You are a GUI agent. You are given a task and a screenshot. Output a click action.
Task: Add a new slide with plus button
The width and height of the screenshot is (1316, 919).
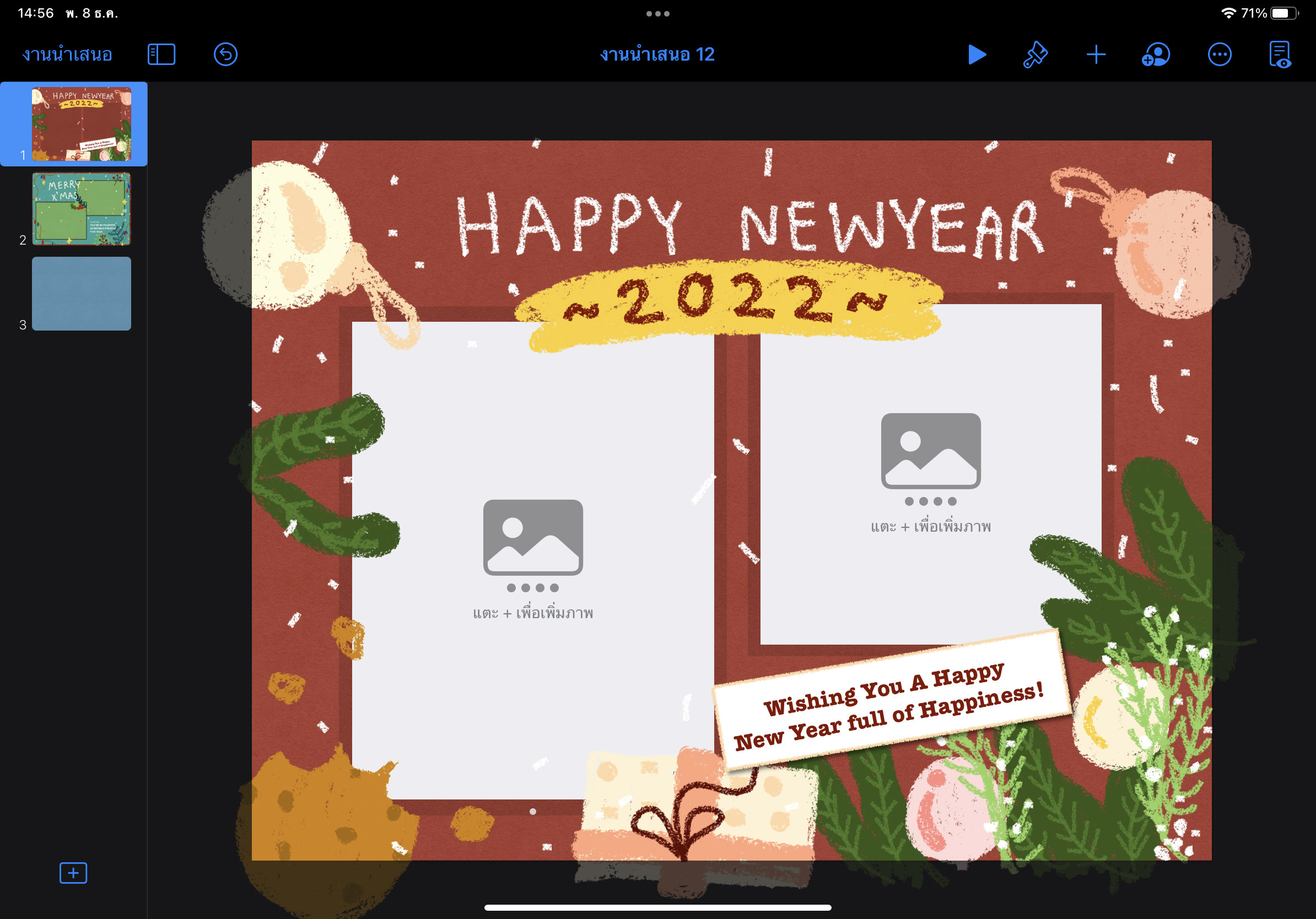[x=73, y=873]
